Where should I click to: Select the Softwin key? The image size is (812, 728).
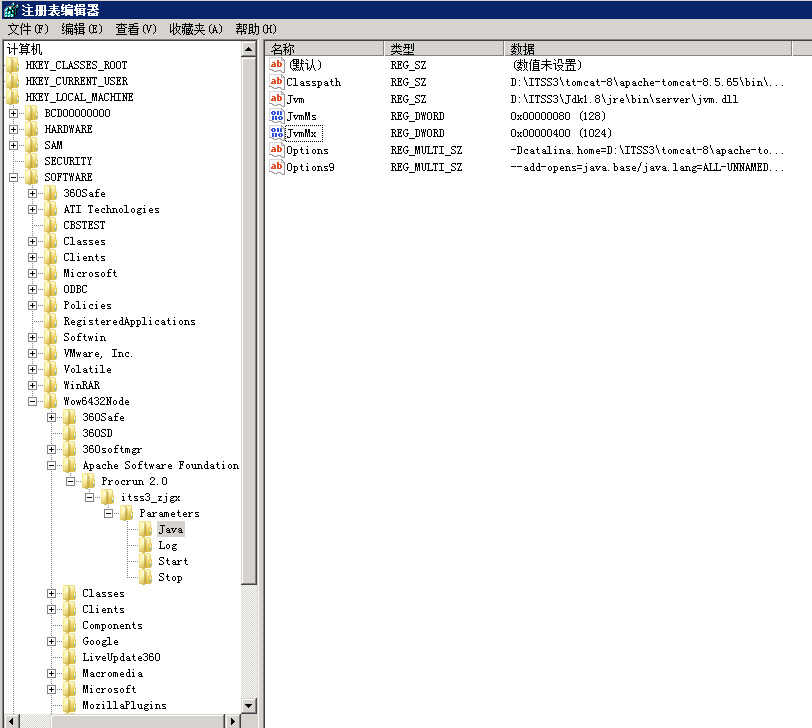[84, 337]
